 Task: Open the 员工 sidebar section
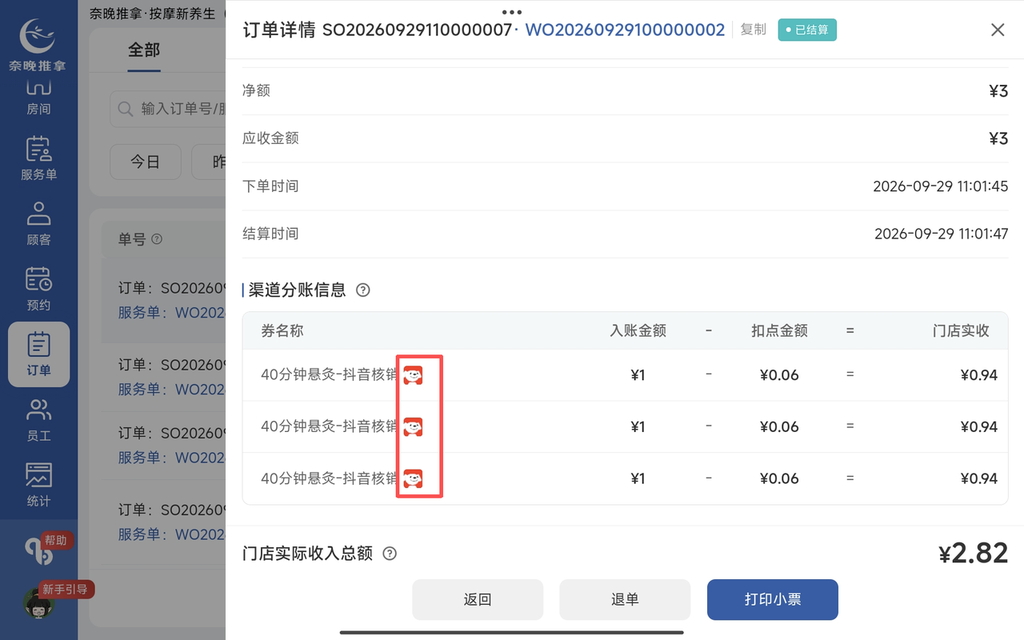click(39, 419)
